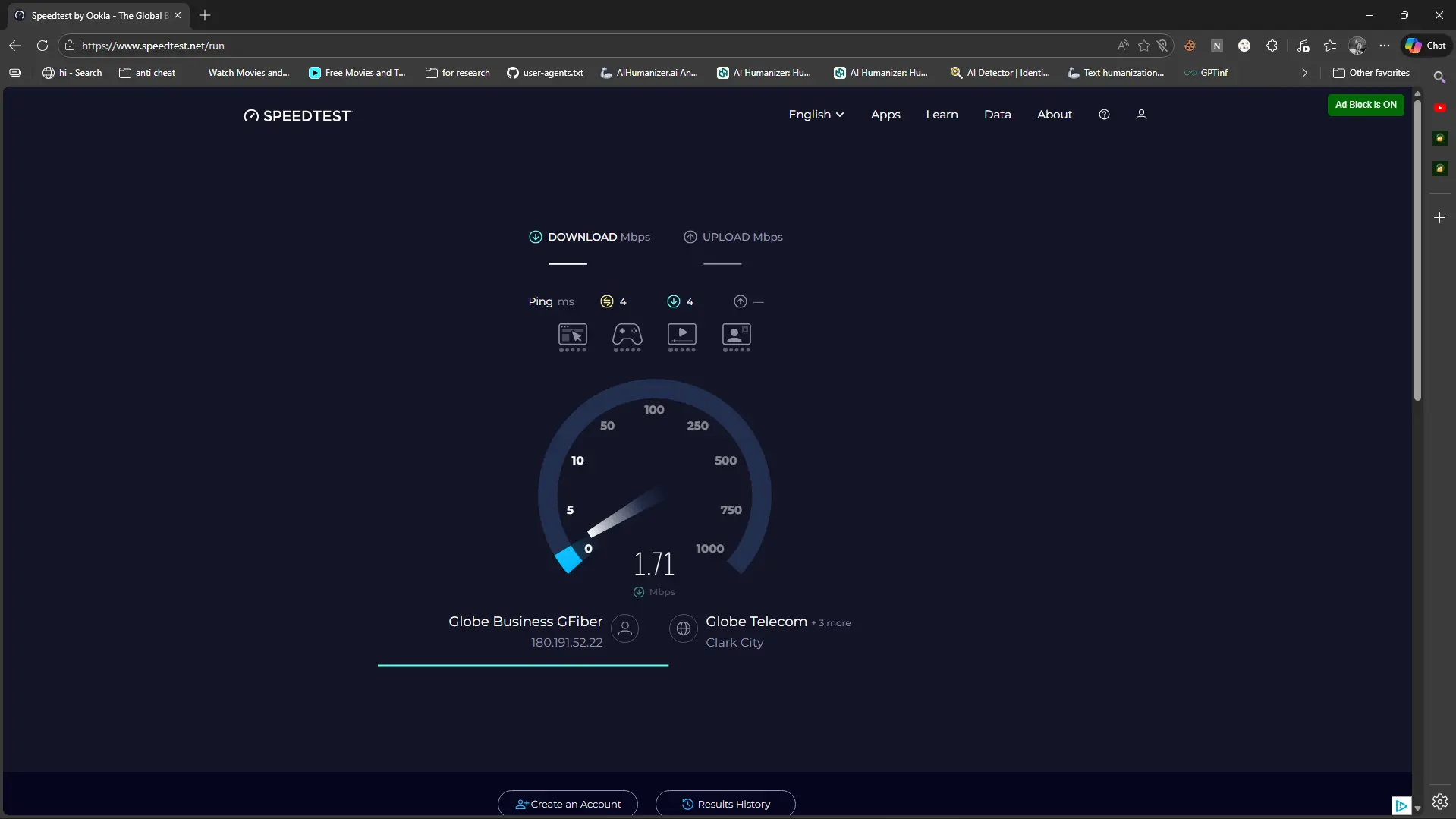The image size is (1456, 819).
Task: Open the About menu item
Action: click(x=1055, y=115)
